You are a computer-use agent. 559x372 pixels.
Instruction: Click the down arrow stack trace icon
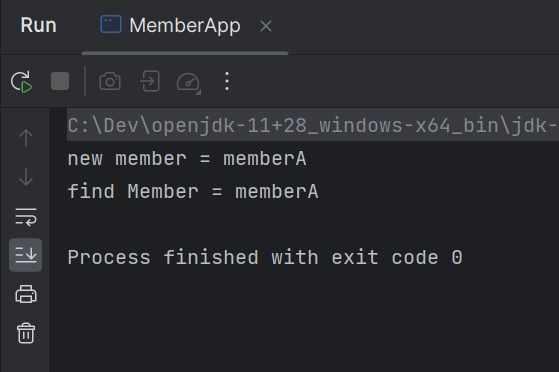click(x=26, y=177)
